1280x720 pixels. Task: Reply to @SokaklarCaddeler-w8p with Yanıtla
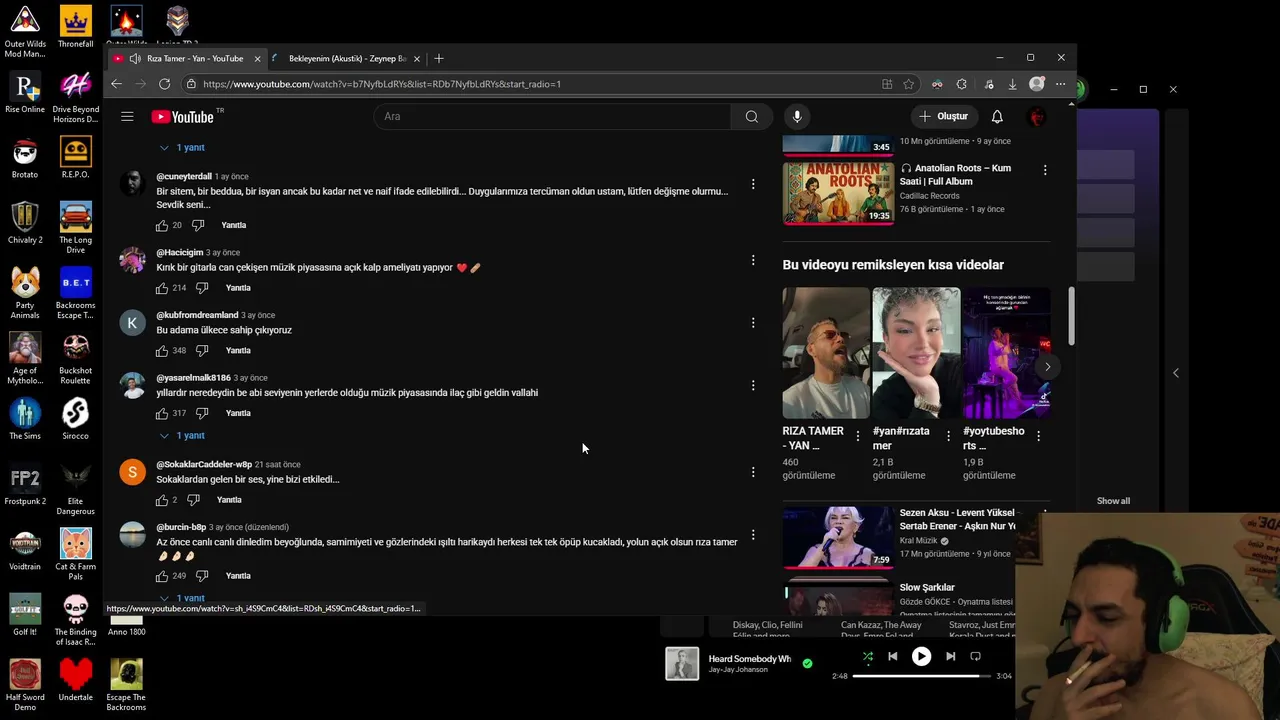tap(229, 500)
